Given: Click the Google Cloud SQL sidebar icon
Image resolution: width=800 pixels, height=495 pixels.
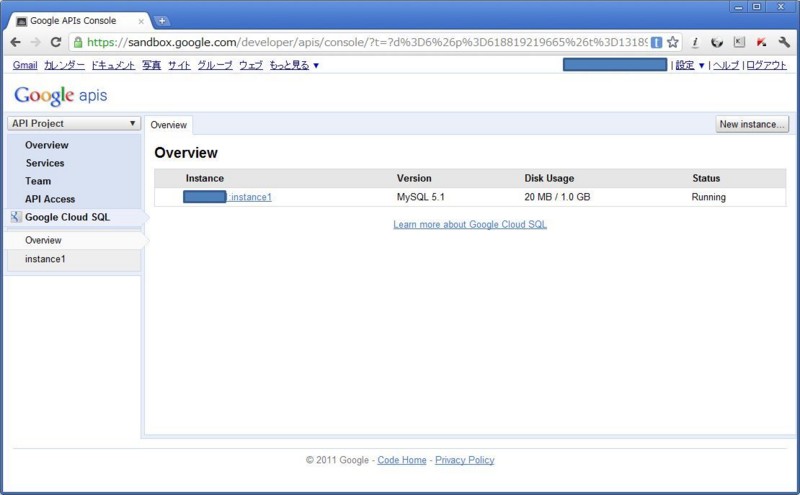Looking at the screenshot, I should [16, 217].
